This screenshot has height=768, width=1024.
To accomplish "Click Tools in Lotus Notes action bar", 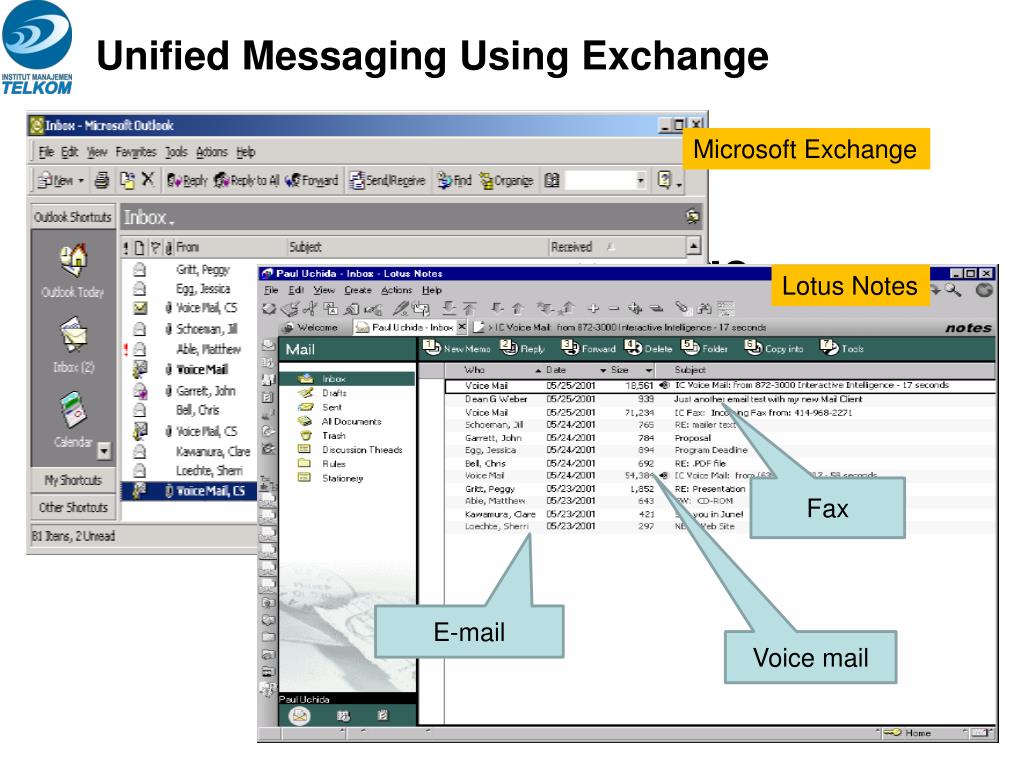I will point(842,348).
